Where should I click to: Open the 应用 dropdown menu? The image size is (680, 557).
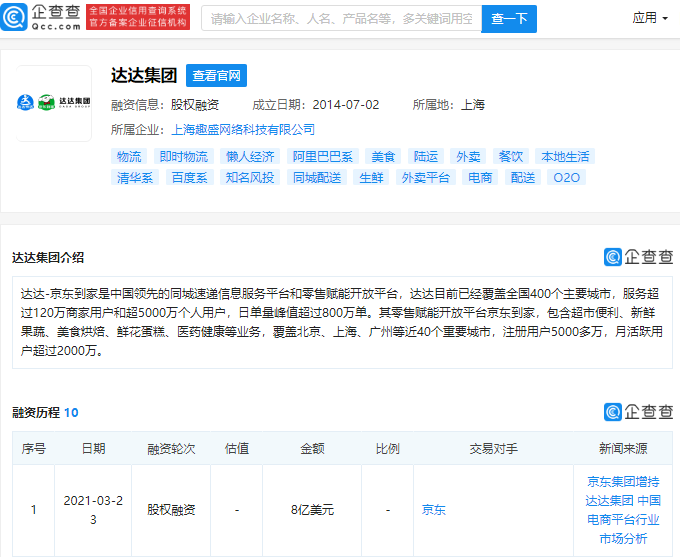coord(650,18)
